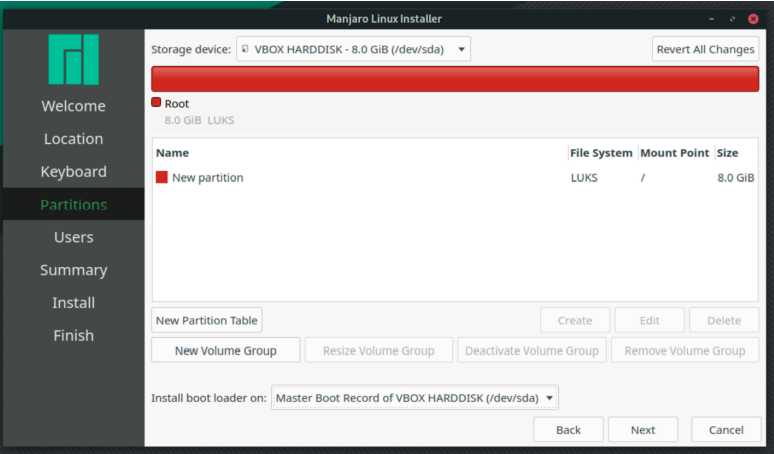
Task: Click the / mount point cell
Action: tap(643, 178)
